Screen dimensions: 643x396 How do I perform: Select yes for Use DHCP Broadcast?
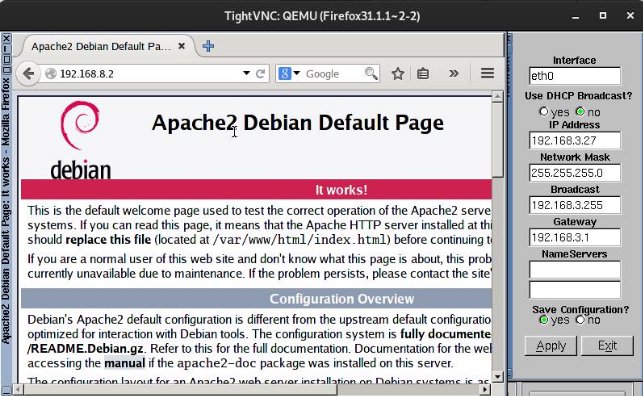(x=544, y=112)
